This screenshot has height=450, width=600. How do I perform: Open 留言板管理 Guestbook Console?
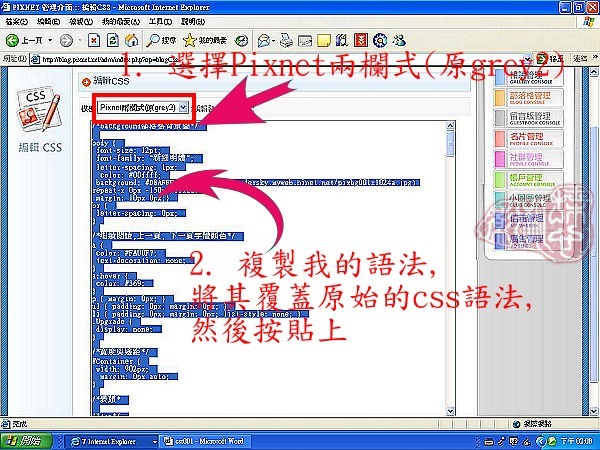pyautogui.click(x=528, y=118)
